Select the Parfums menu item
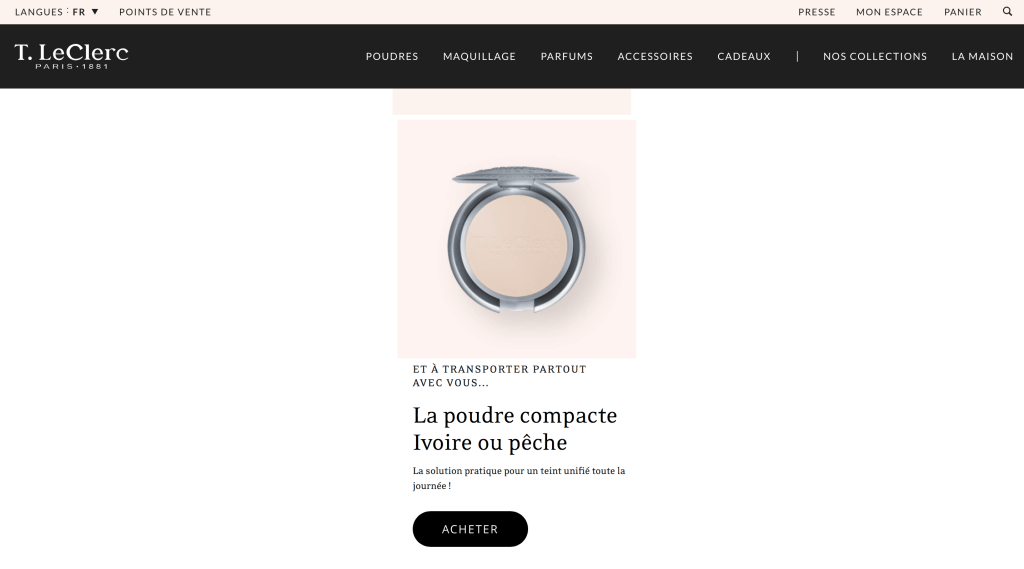 [566, 56]
